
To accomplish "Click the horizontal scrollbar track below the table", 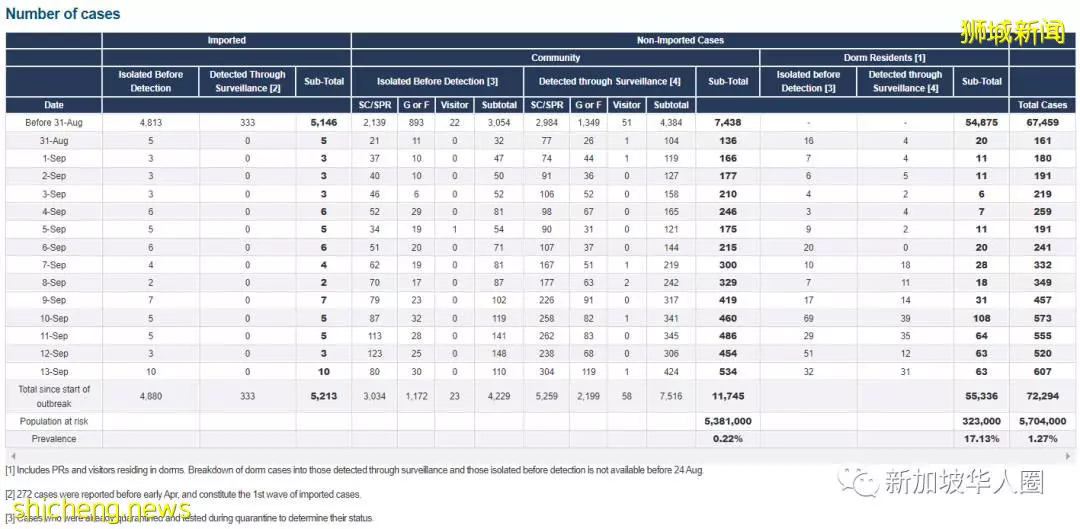I will 540,457.
